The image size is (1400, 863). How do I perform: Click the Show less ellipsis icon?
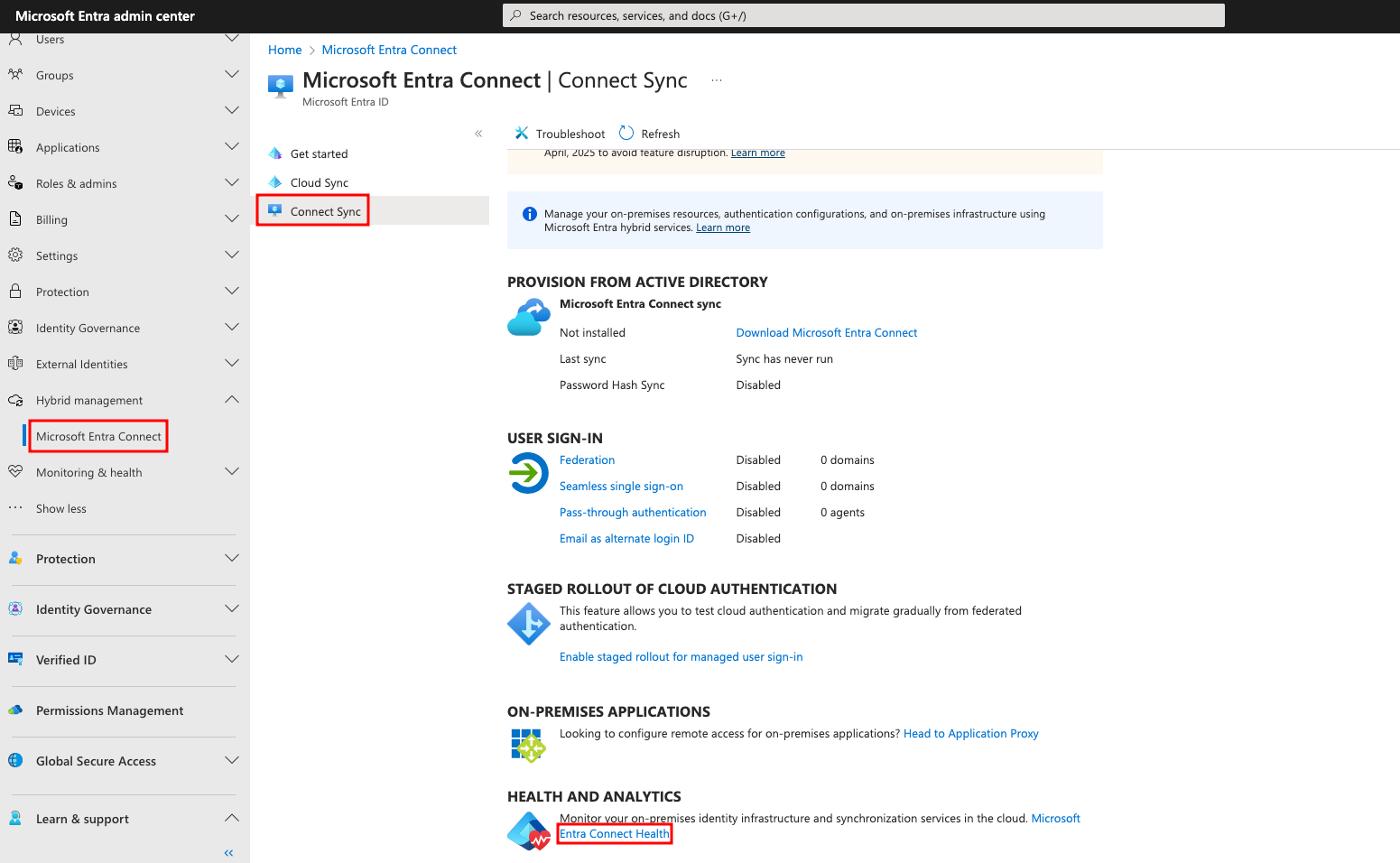pyautogui.click(x=15, y=508)
